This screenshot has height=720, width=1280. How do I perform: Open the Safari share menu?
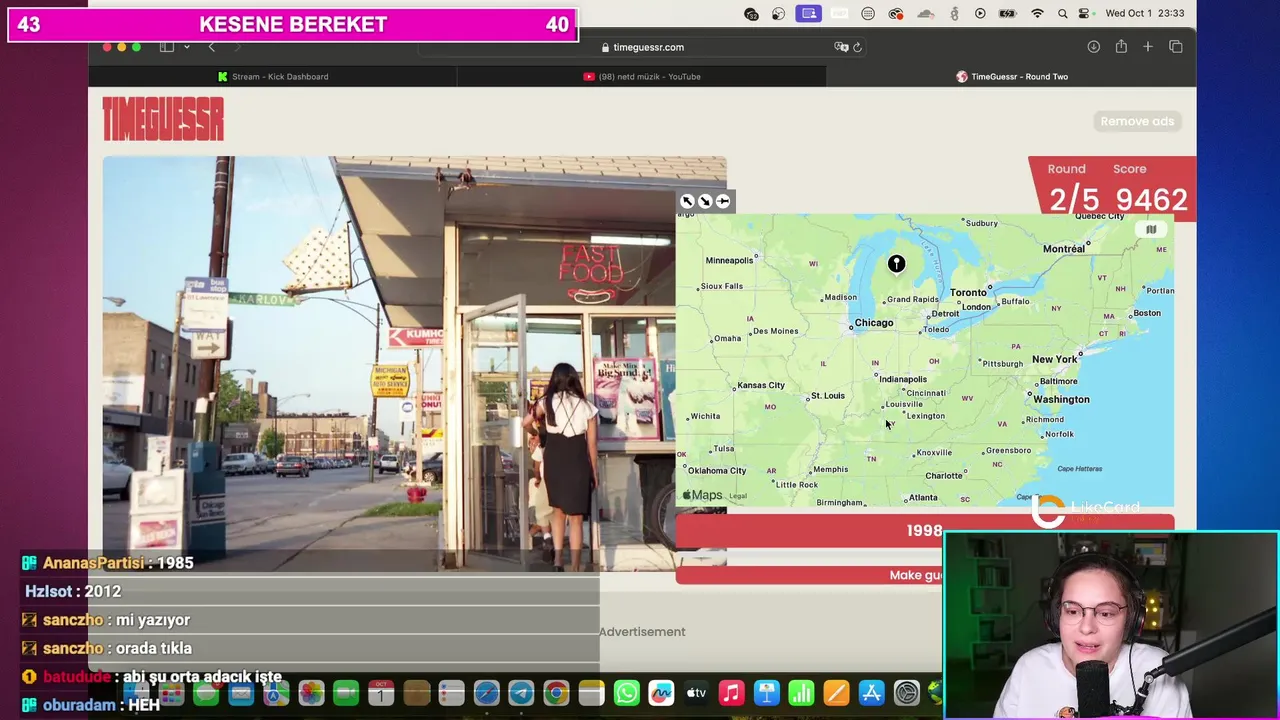point(1121,47)
